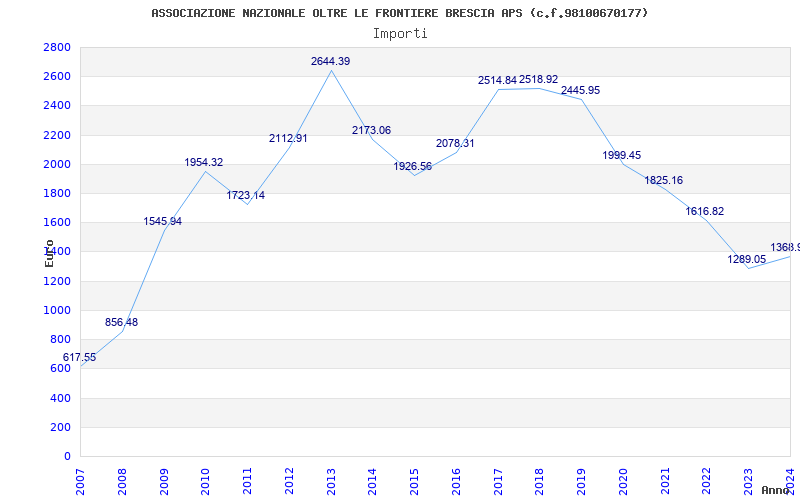Select the 2112.91 data label
This screenshot has height=500, width=800.
tap(288, 138)
